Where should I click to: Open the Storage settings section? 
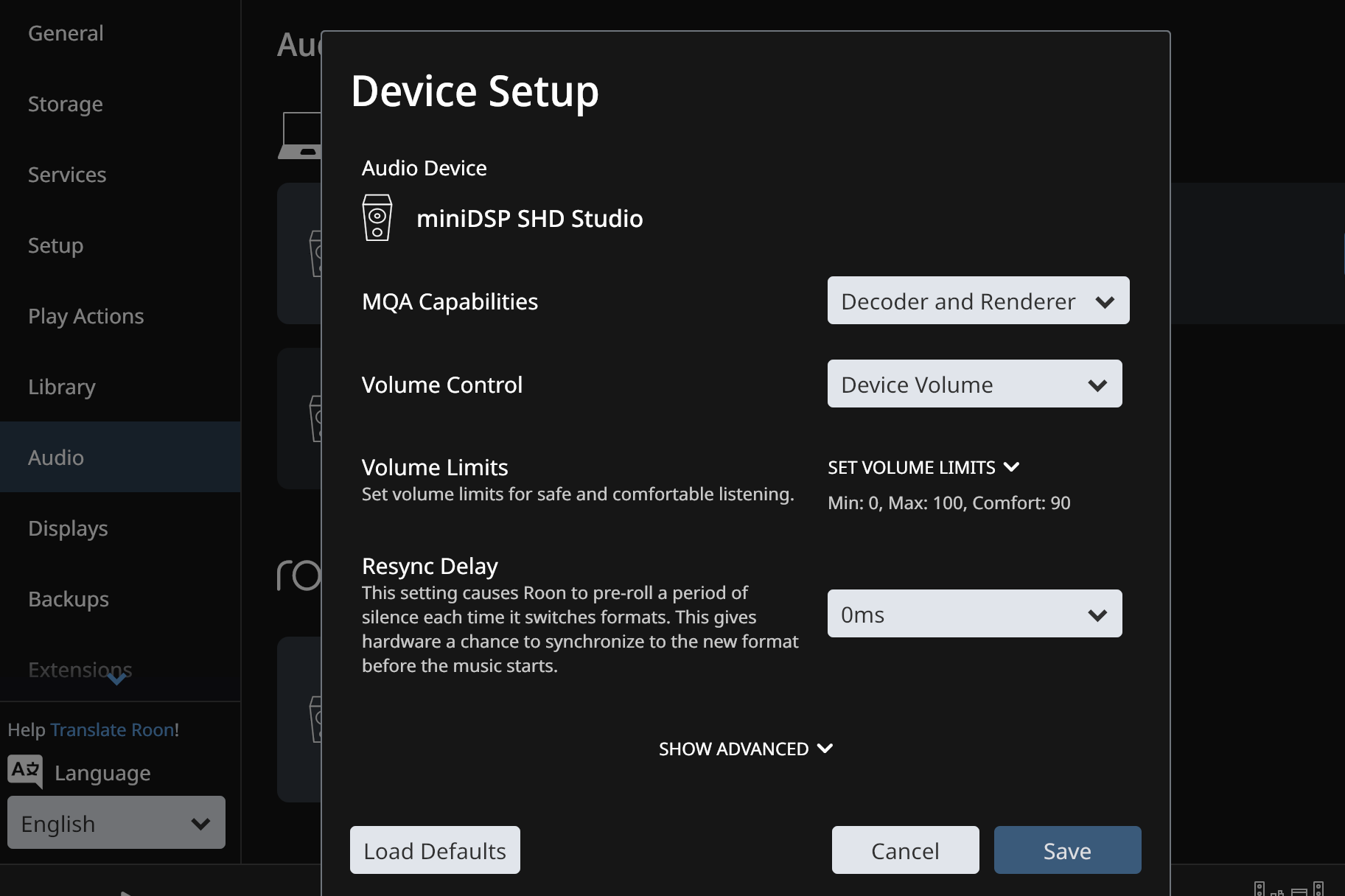tap(66, 104)
